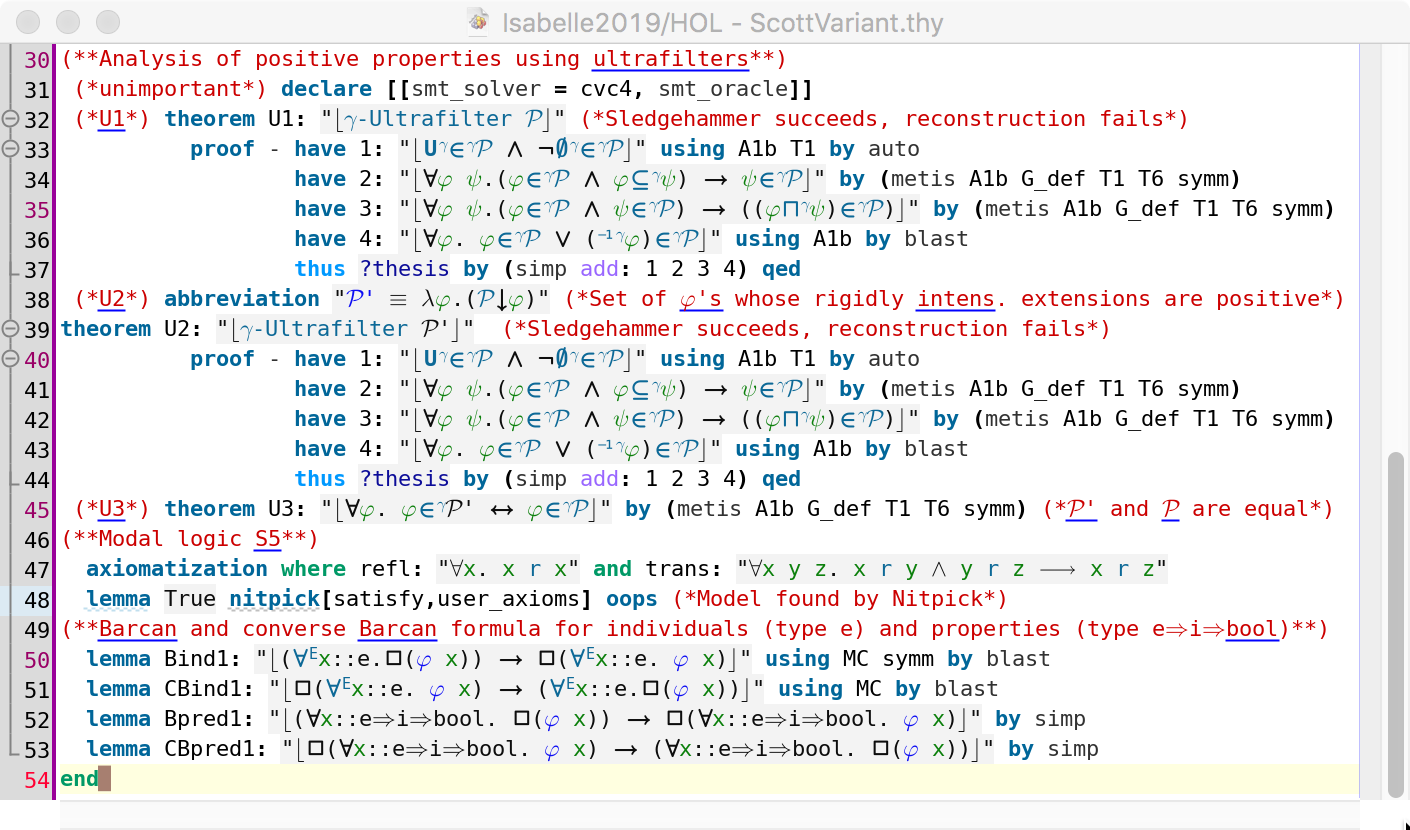The height and width of the screenshot is (830, 1410).
Task: Collapse the proof fold on line 40
Action: click(x=11, y=359)
